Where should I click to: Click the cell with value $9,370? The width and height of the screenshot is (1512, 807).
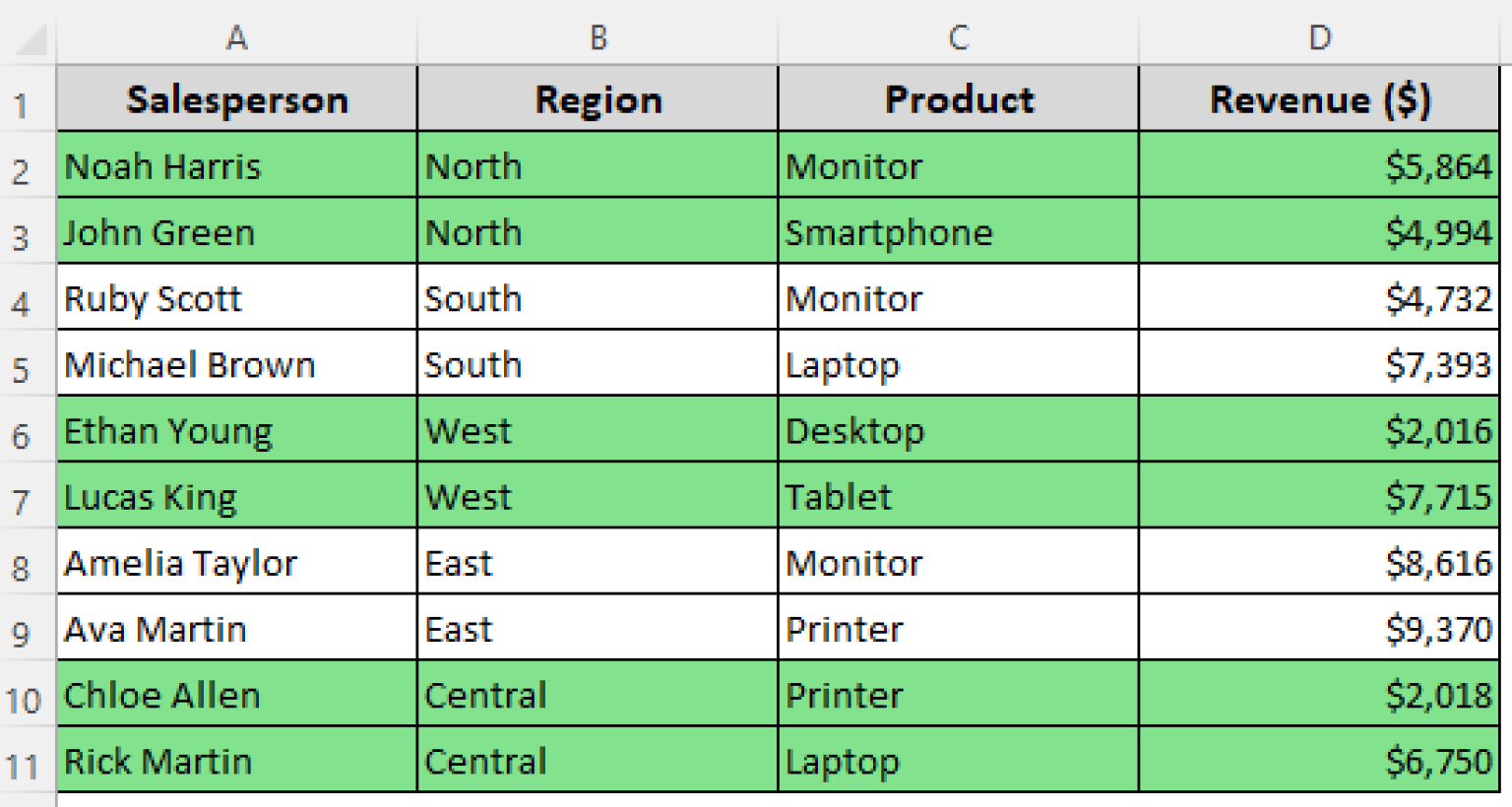1319,628
